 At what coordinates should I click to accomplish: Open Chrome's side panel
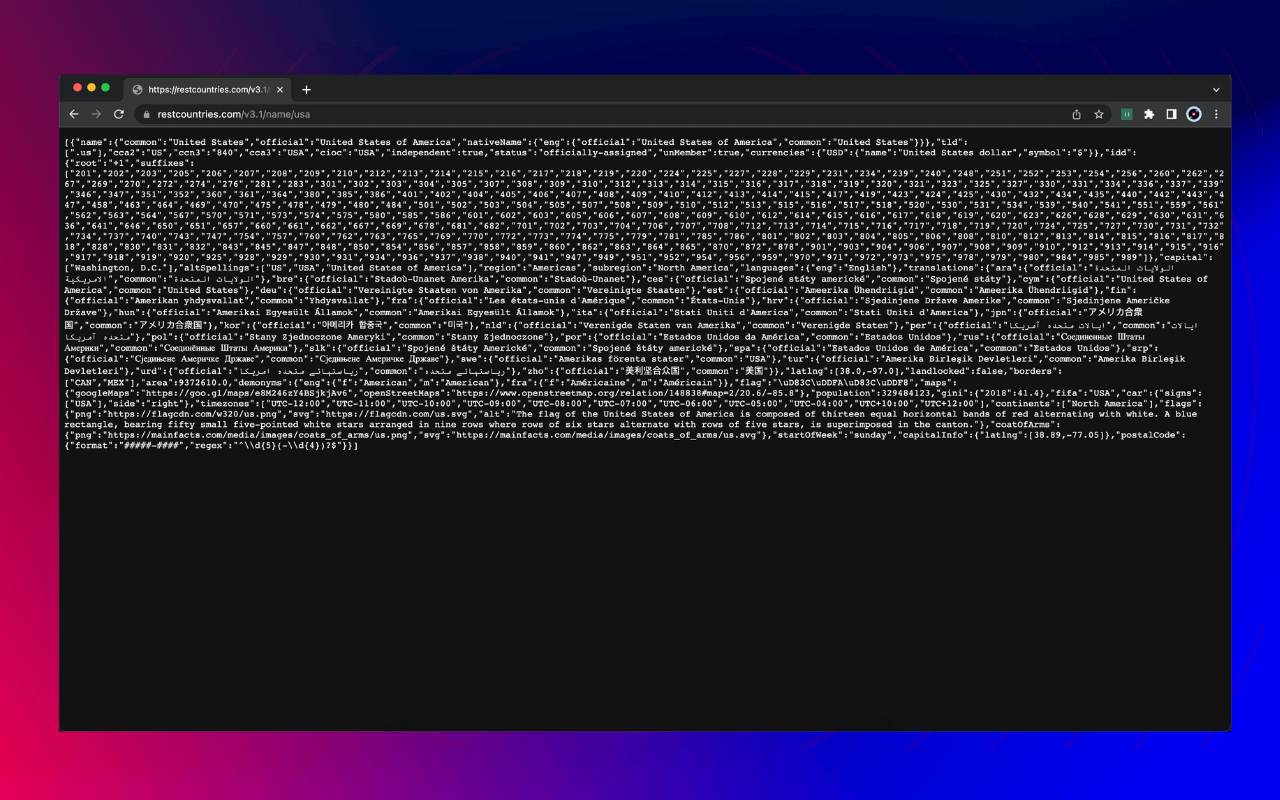[x=1171, y=115]
